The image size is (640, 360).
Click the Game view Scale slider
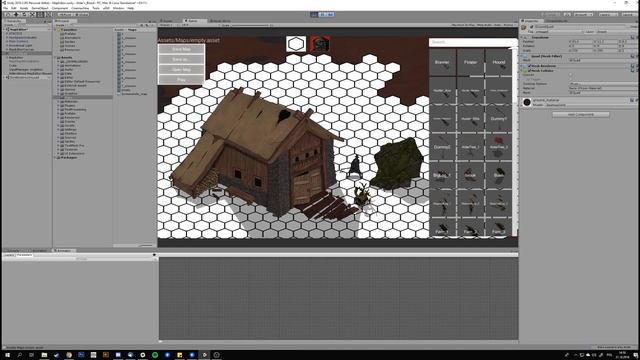[x=251, y=25]
